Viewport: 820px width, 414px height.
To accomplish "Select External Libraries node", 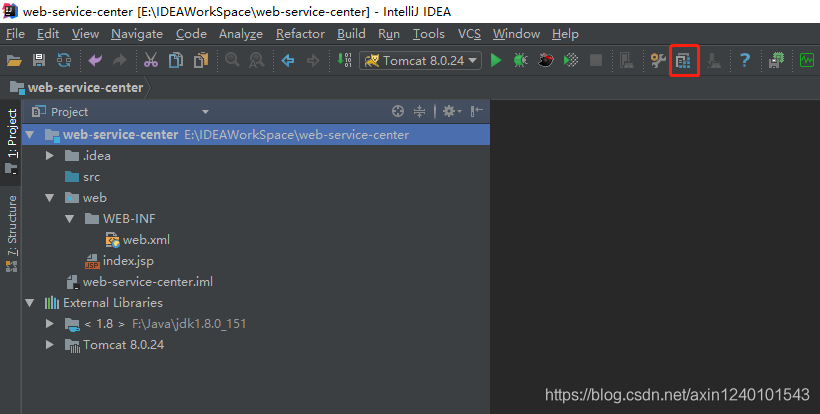I will [x=104, y=303].
